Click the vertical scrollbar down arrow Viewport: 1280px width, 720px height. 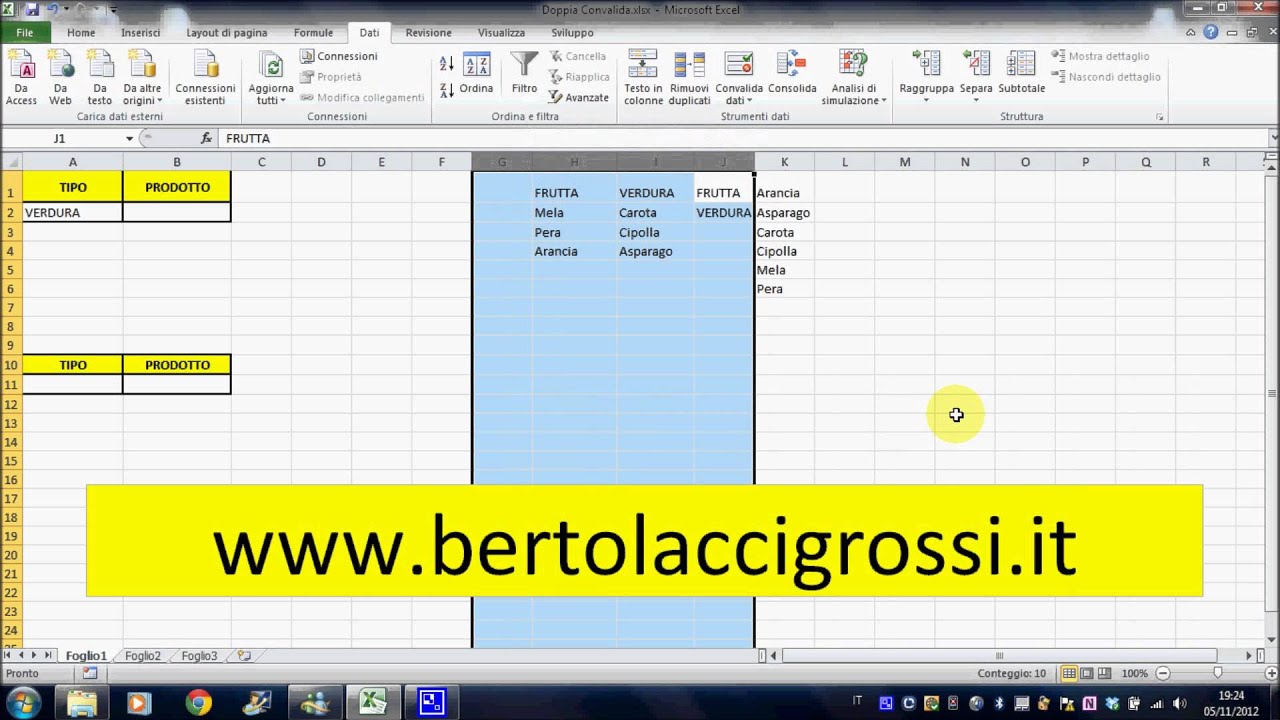pyautogui.click(x=1272, y=641)
